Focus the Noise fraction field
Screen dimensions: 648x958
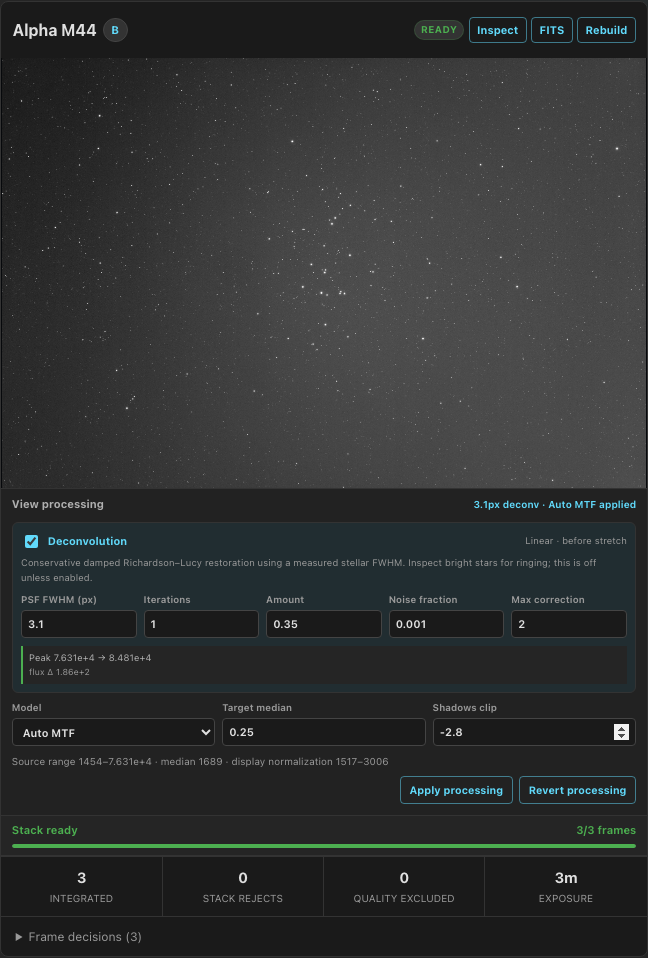point(446,624)
